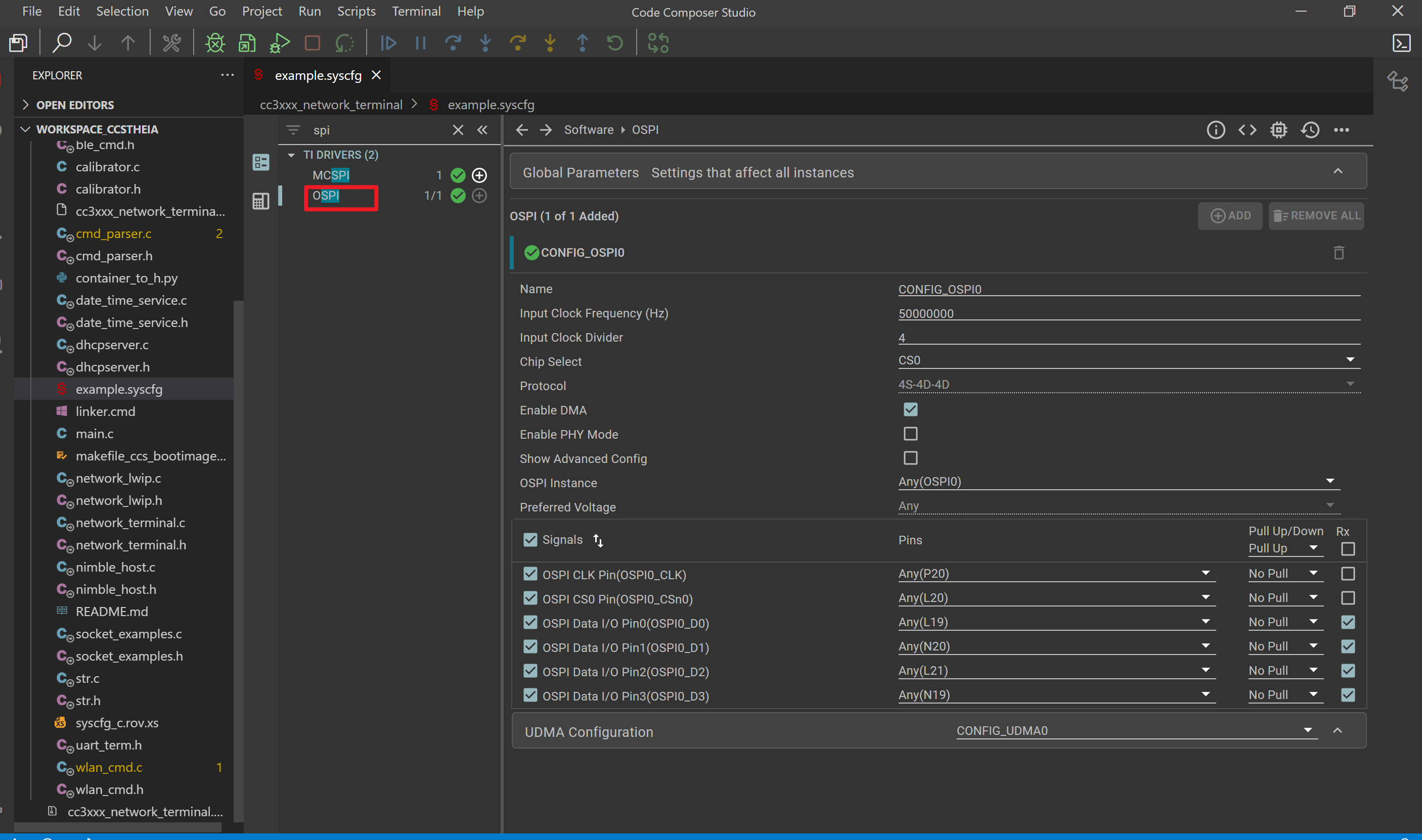1422x840 pixels.
Task: Click the Restart debug session icon
Action: click(x=615, y=43)
